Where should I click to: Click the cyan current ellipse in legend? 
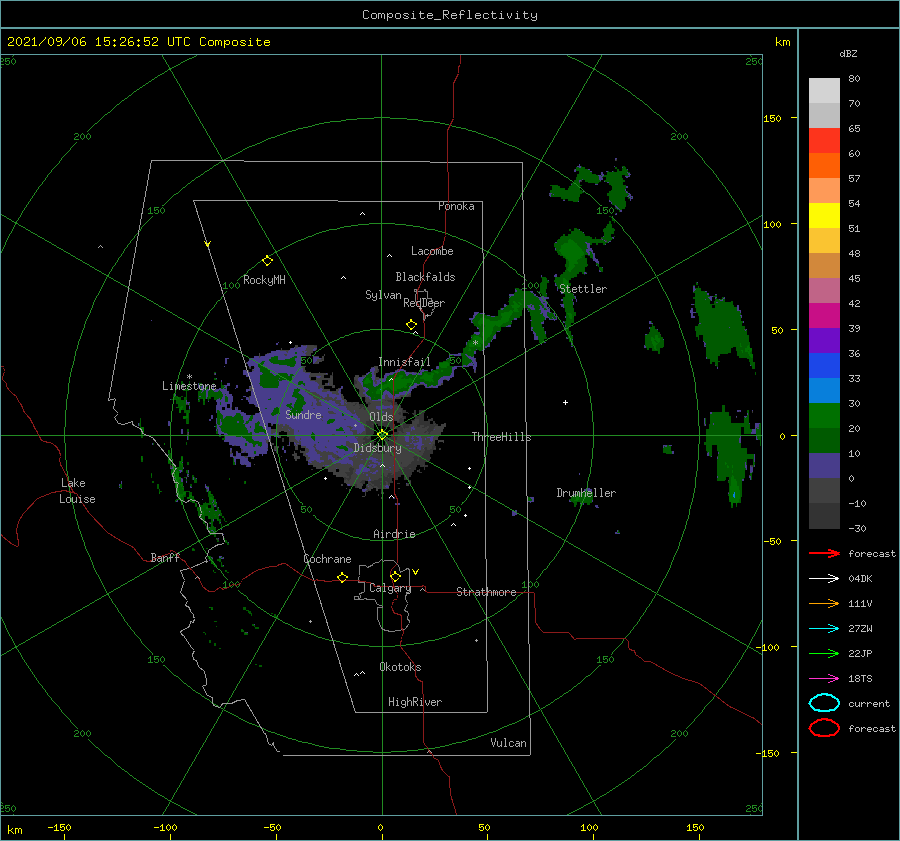coord(824,703)
